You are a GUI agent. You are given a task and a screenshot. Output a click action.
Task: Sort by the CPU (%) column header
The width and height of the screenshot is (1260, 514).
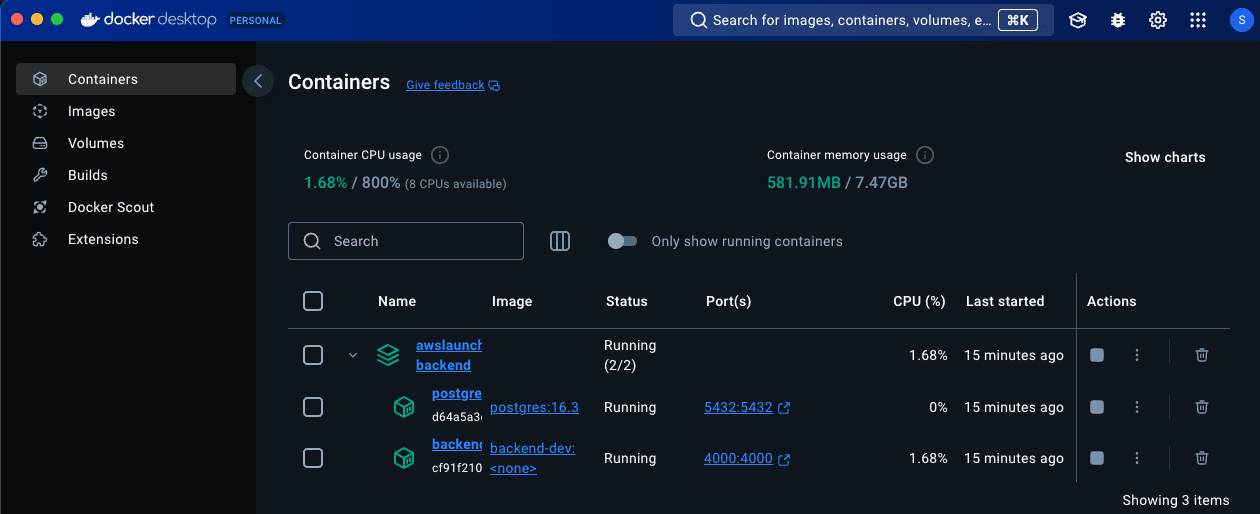coord(919,301)
